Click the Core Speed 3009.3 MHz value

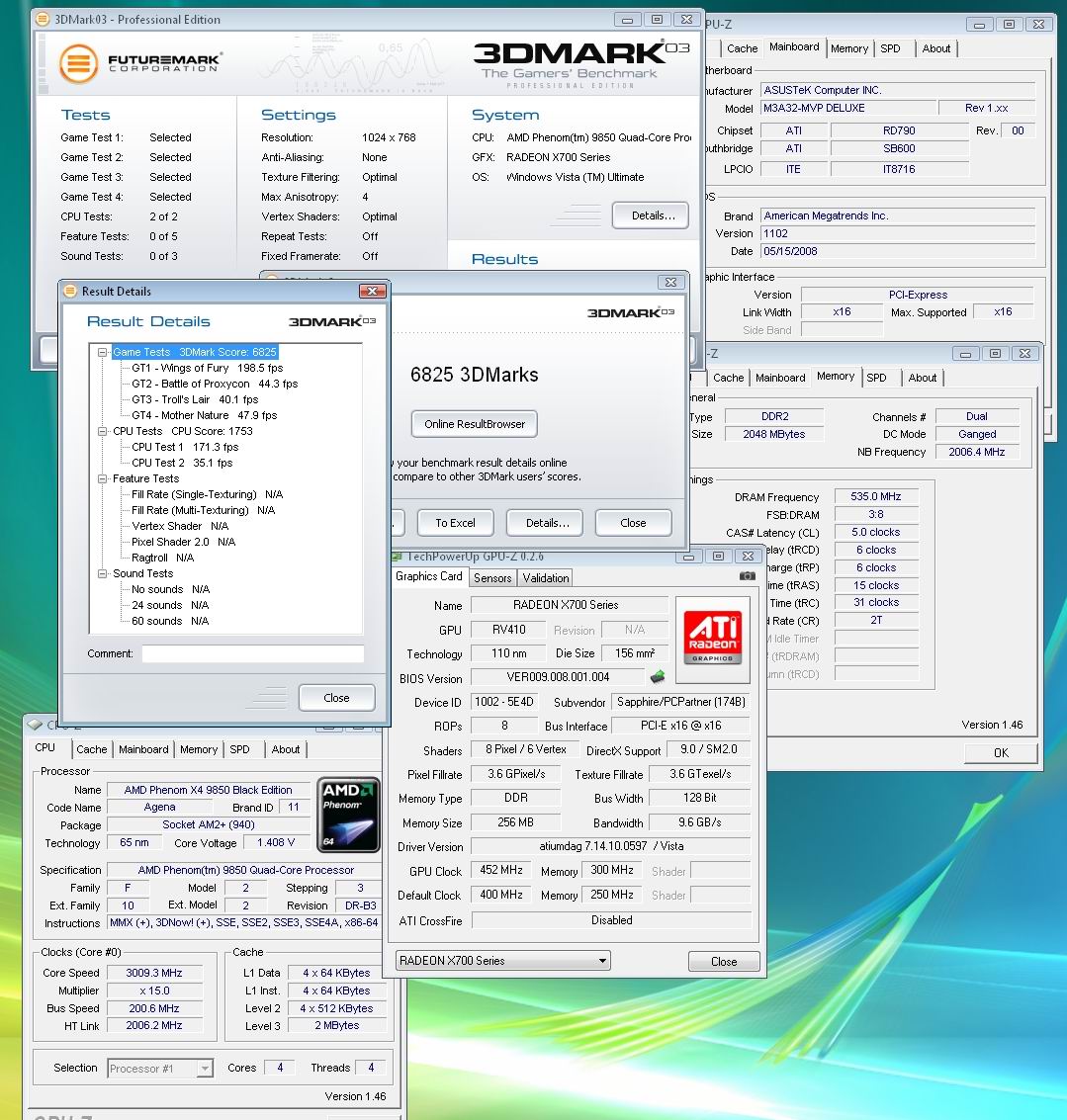coord(154,973)
